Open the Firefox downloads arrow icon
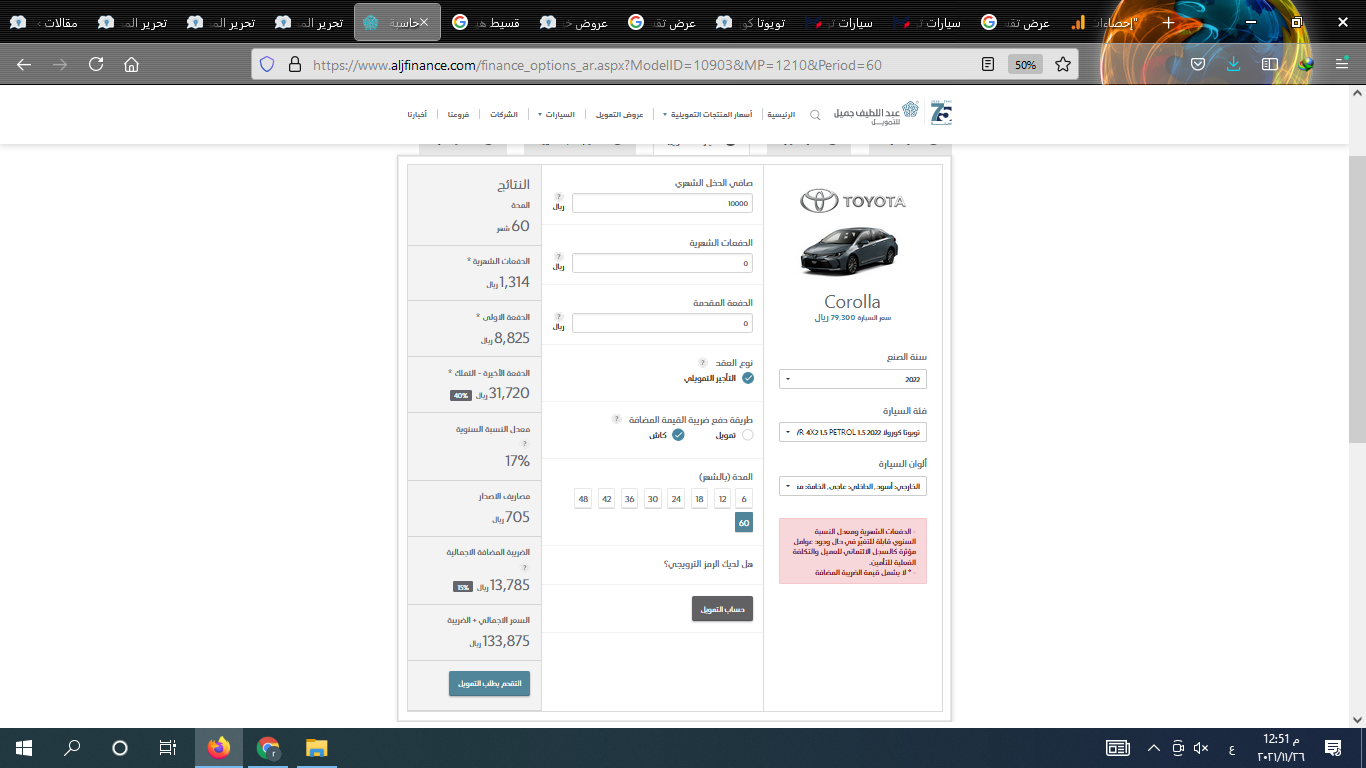1366x768 pixels. 1233,64
